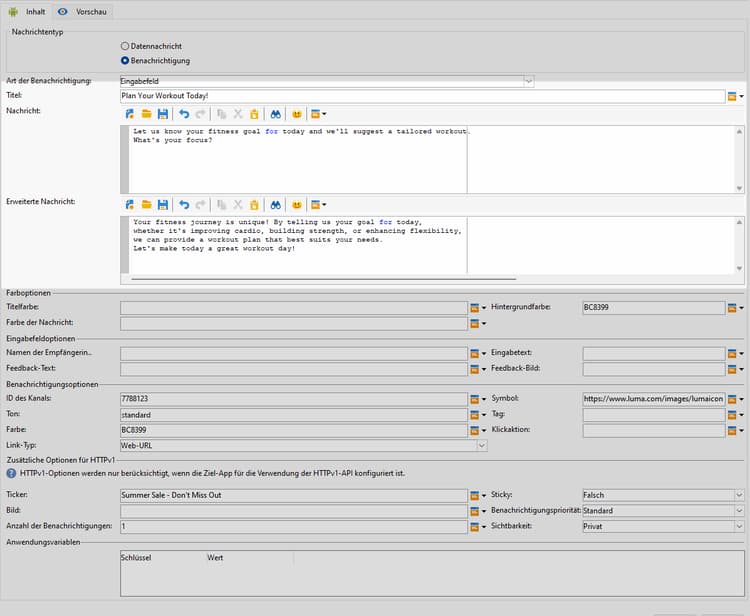Click personalization icon beside the Ticker field

click(475, 495)
